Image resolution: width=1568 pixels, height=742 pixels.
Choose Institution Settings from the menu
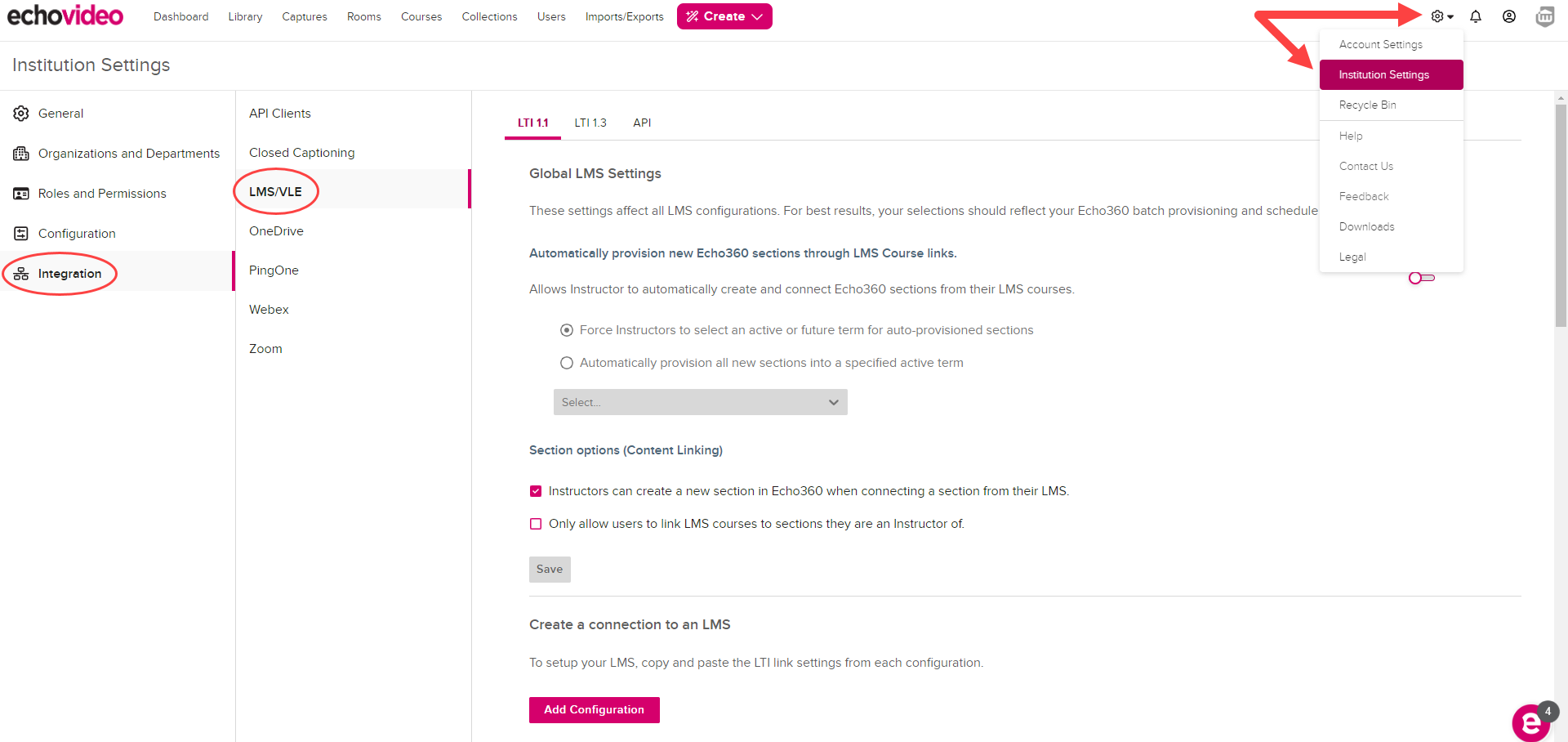(x=1392, y=74)
